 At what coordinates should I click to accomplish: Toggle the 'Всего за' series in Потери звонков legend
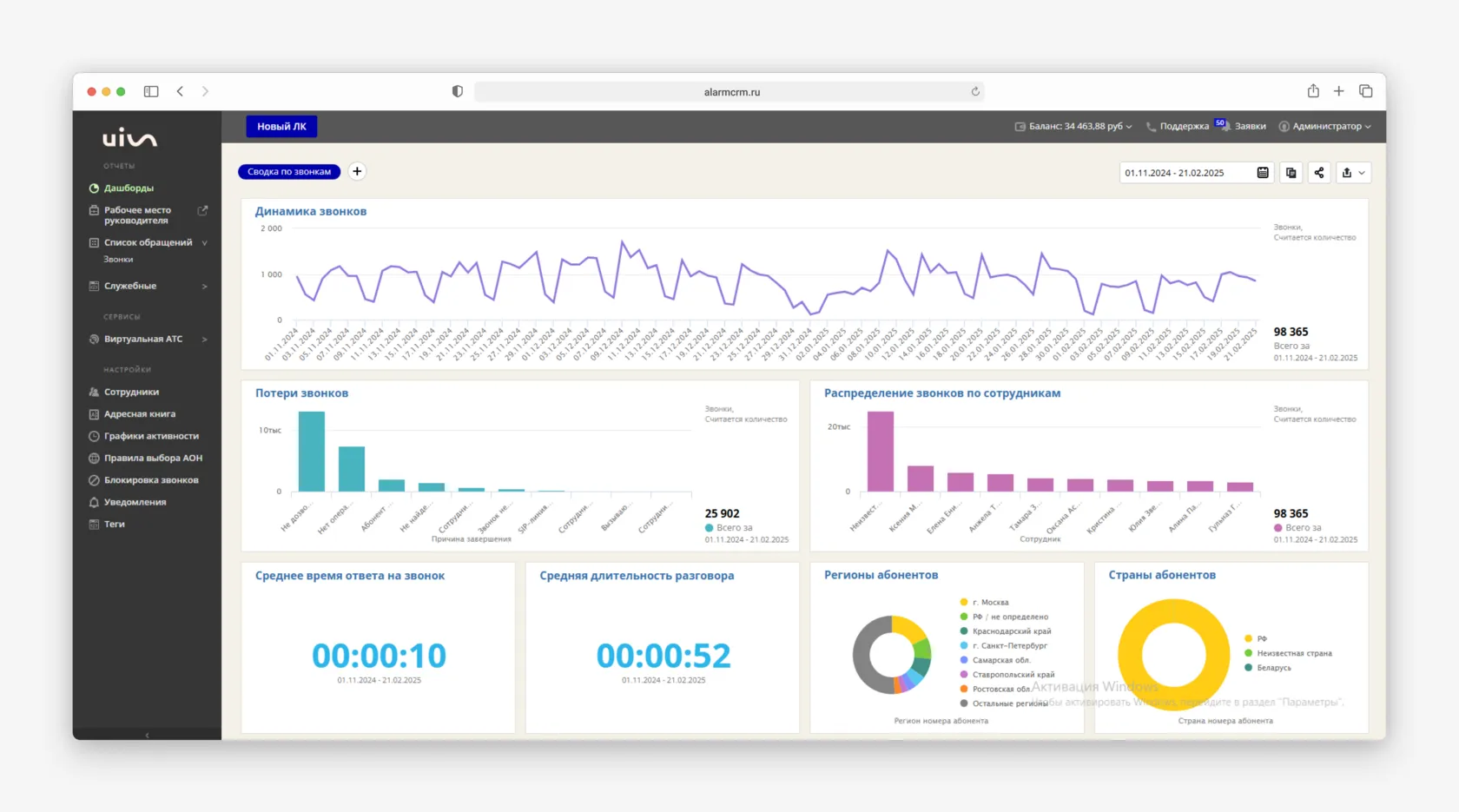tap(729, 528)
